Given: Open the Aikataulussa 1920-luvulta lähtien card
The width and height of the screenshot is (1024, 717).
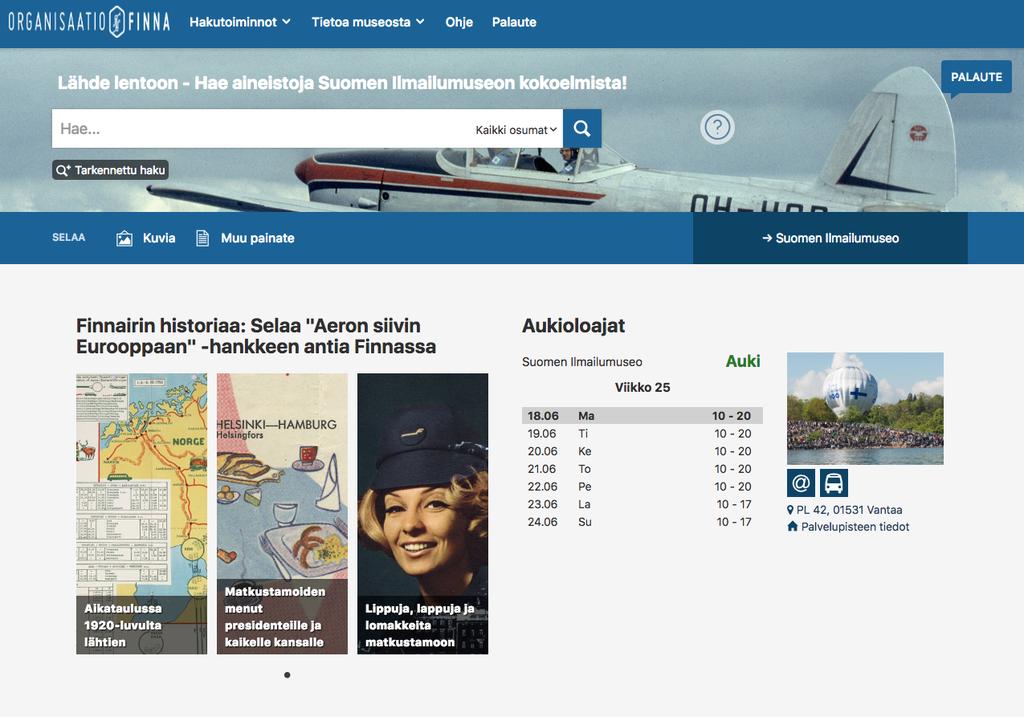Looking at the screenshot, I should (142, 514).
